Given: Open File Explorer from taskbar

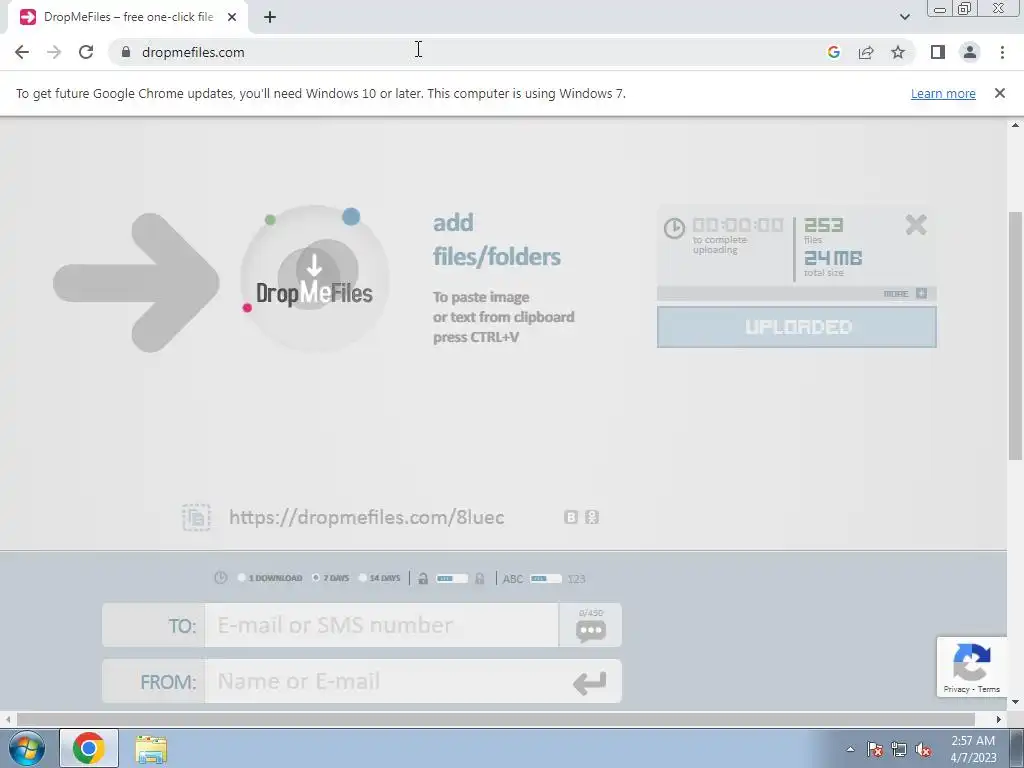Looking at the screenshot, I should point(151,748).
